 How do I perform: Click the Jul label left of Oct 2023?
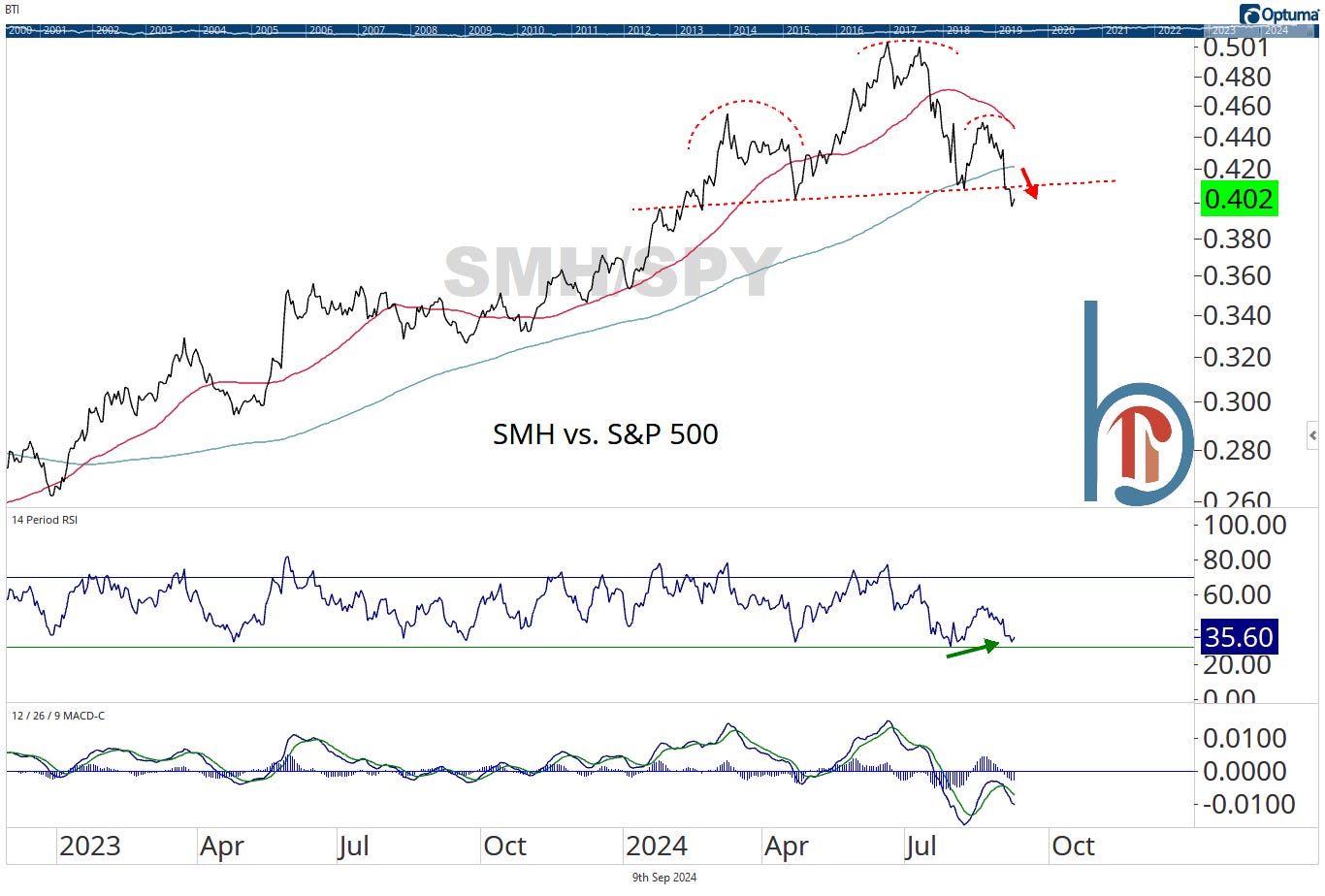354,846
